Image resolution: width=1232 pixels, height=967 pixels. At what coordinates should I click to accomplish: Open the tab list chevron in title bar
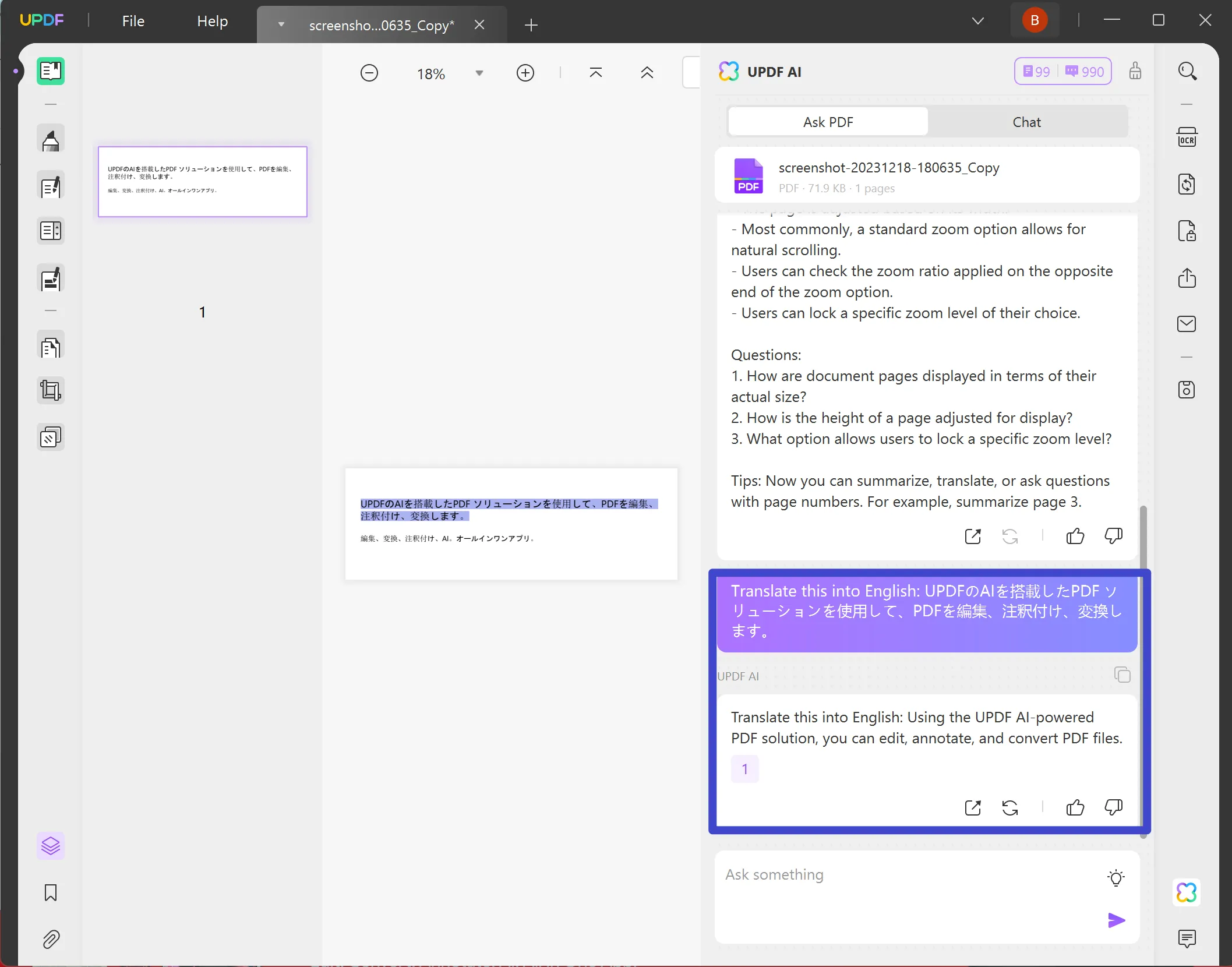tap(978, 21)
